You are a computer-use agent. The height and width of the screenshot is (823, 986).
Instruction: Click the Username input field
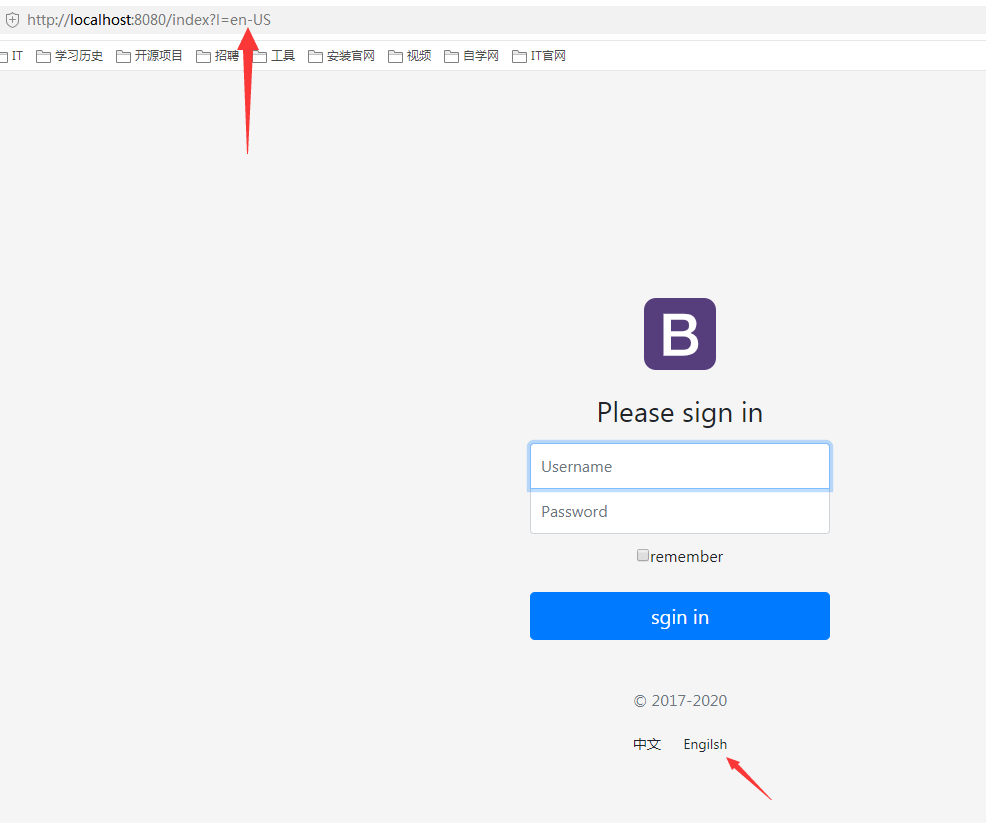coord(680,466)
